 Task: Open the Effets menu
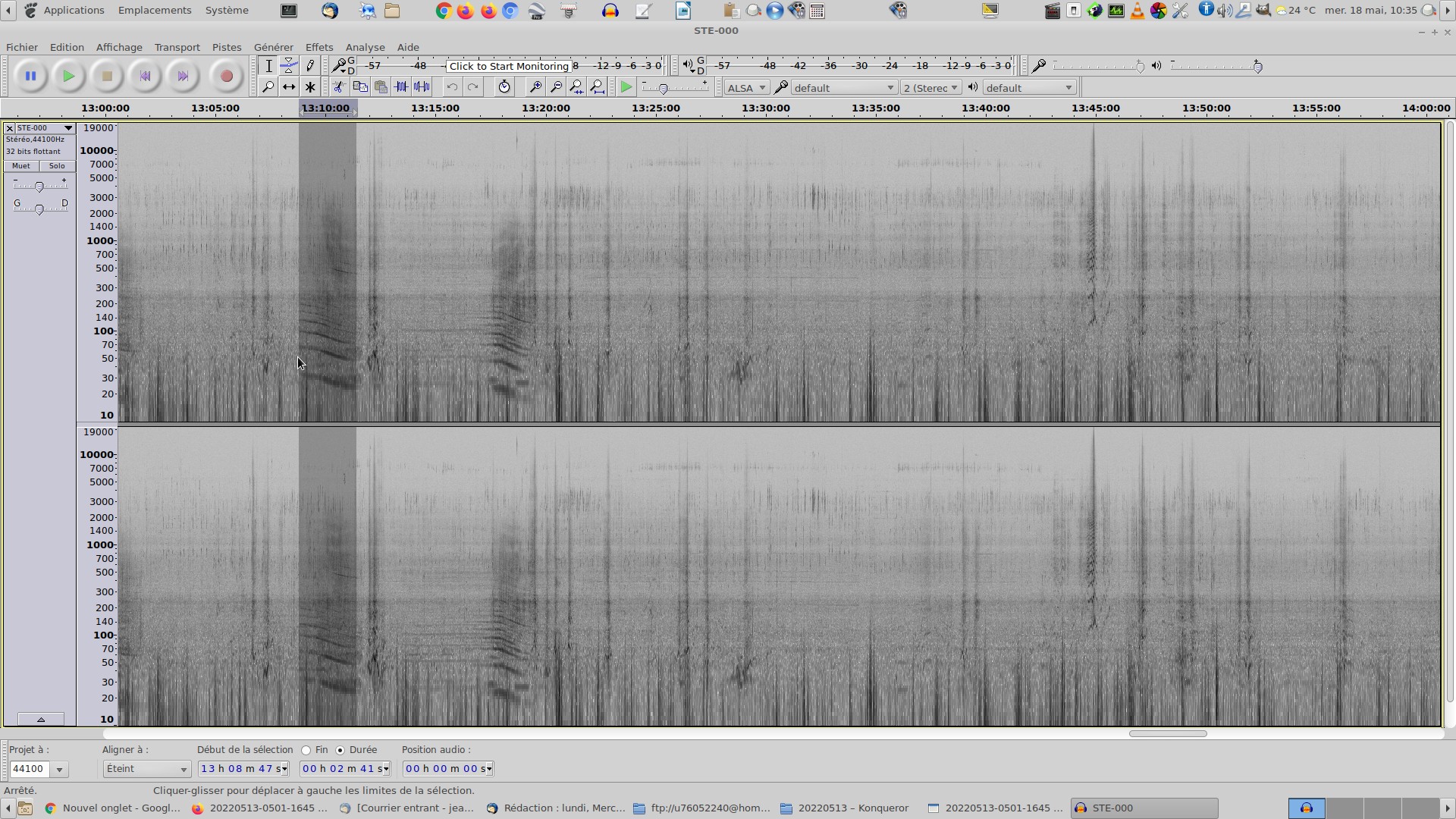pos(318,47)
